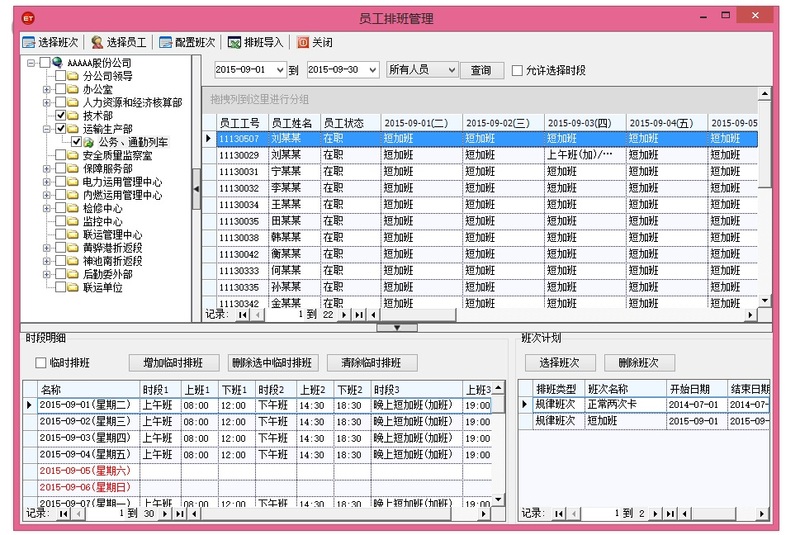
Task: Click the 选择班次 toolbar icon
Action: tap(29, 42)
